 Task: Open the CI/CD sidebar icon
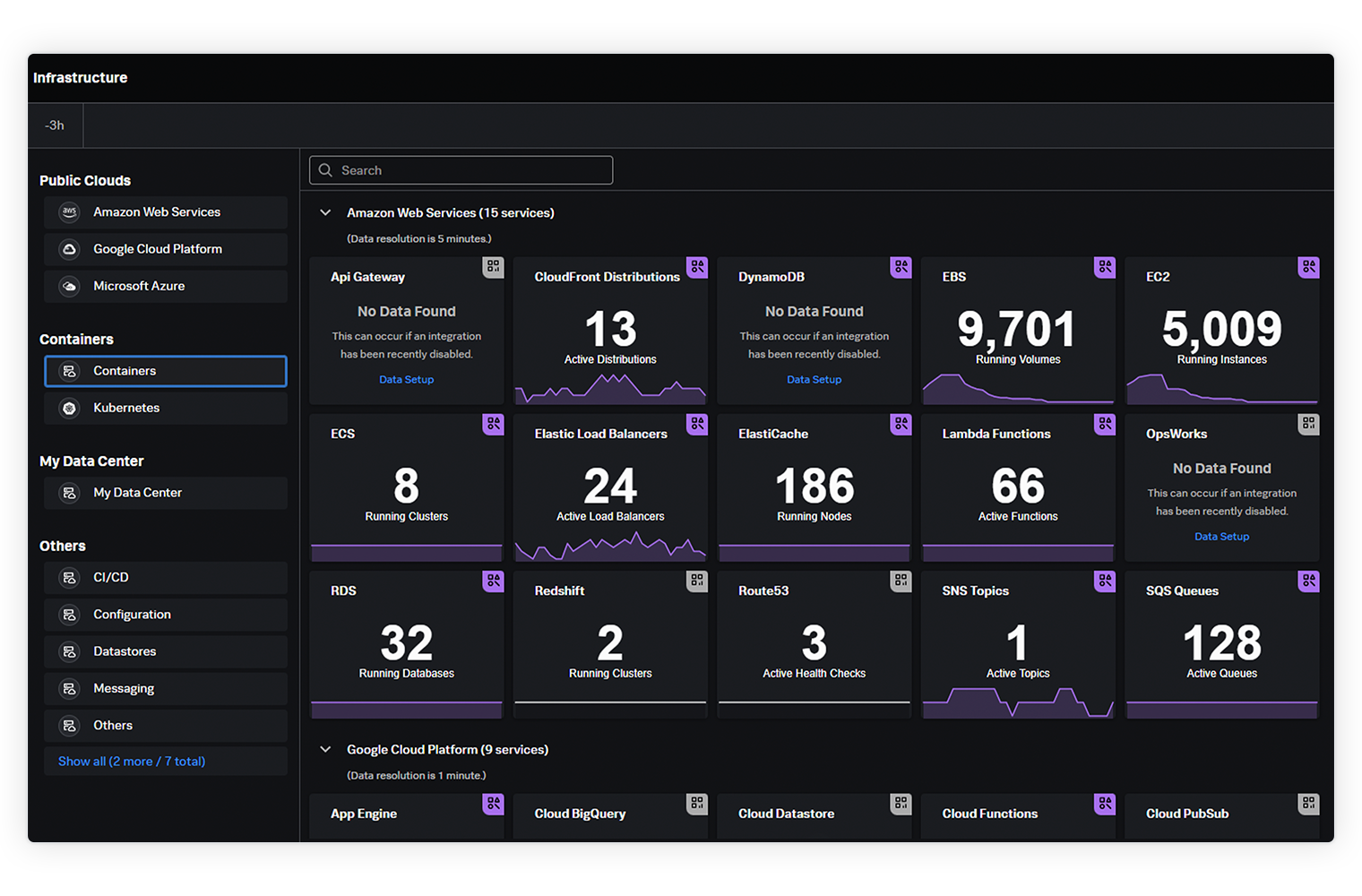click(x=69, y=577)
